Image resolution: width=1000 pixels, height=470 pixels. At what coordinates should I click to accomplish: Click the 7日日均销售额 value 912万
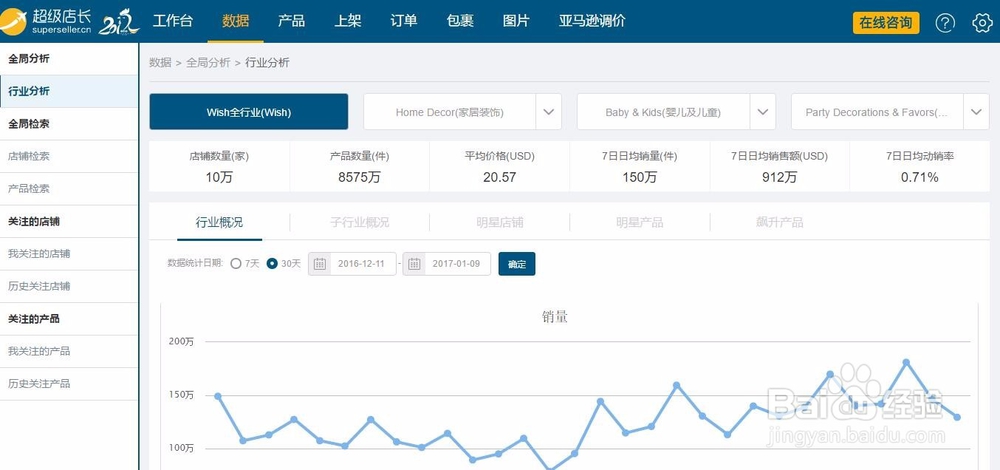pos(779,177)
